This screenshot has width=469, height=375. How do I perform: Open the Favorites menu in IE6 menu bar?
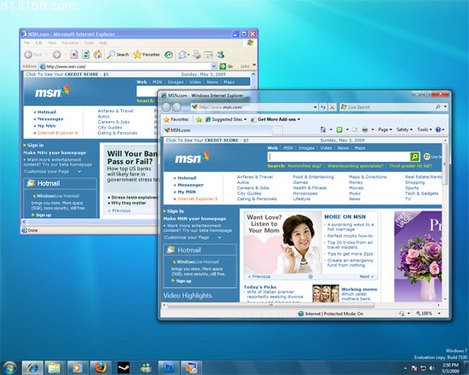[70, 43]
